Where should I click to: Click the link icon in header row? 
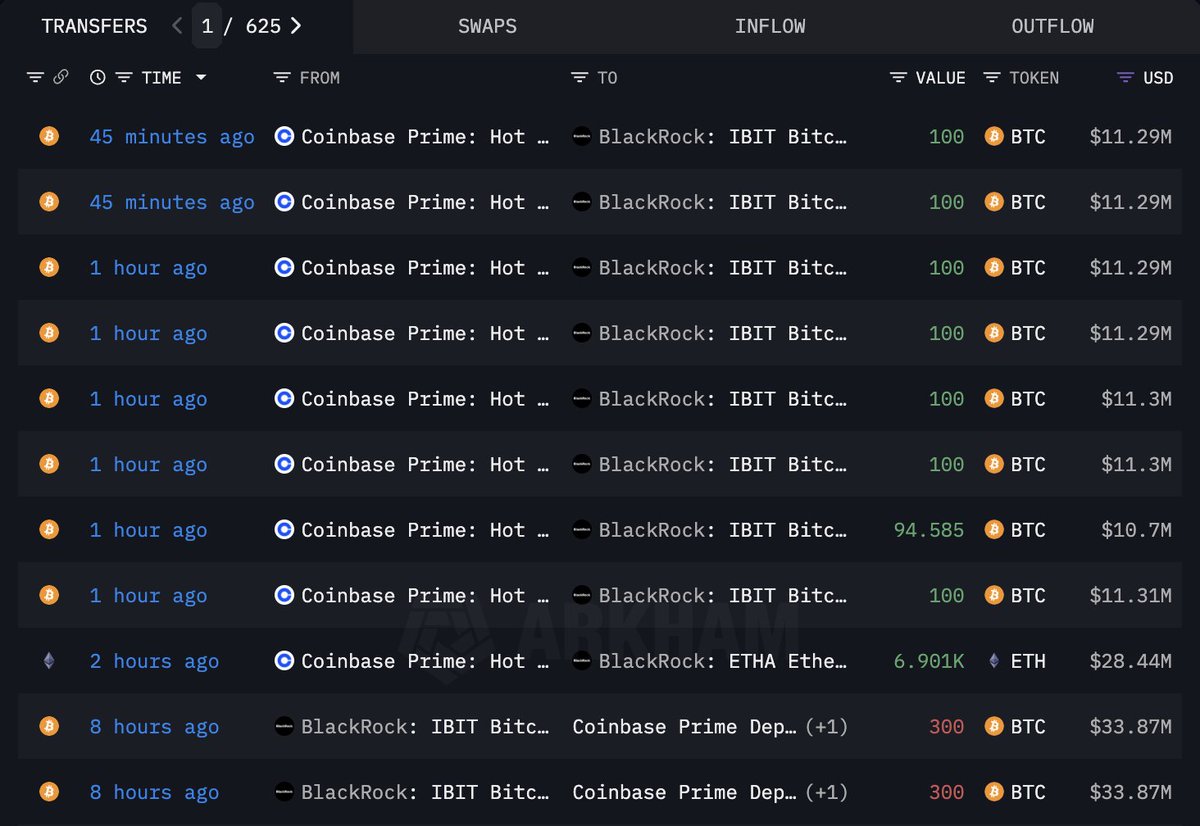point(60,77)
